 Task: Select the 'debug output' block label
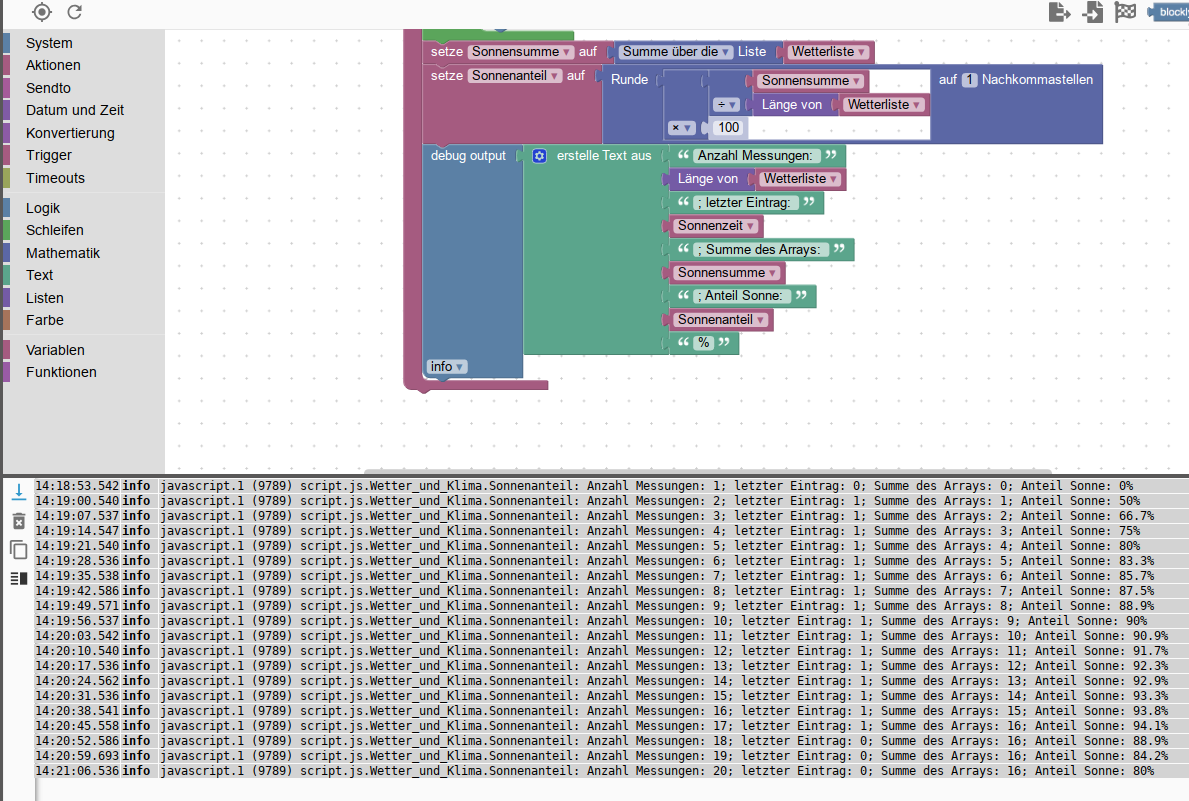click(x=468, y=155)
